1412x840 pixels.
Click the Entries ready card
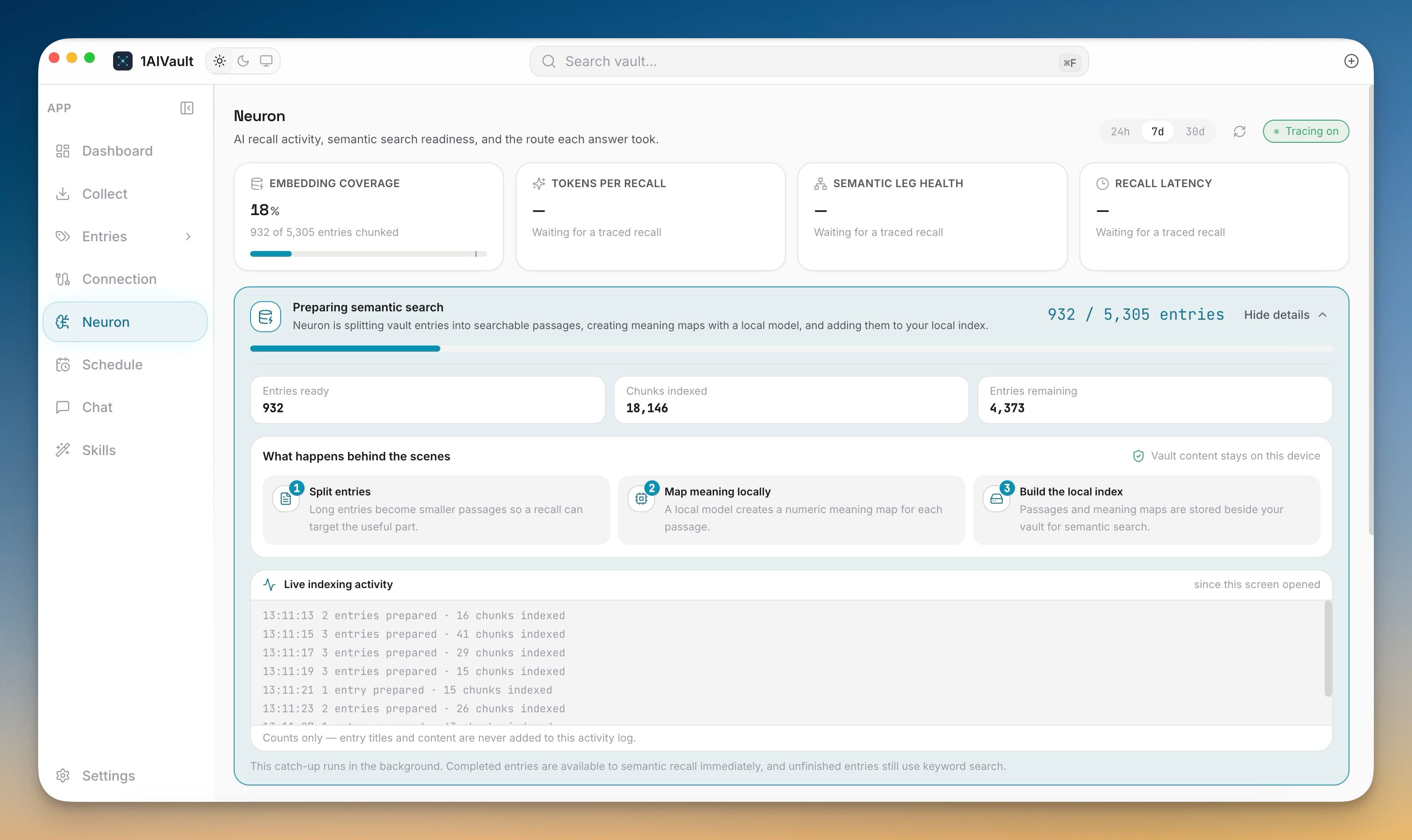click(x=427, y=400)
